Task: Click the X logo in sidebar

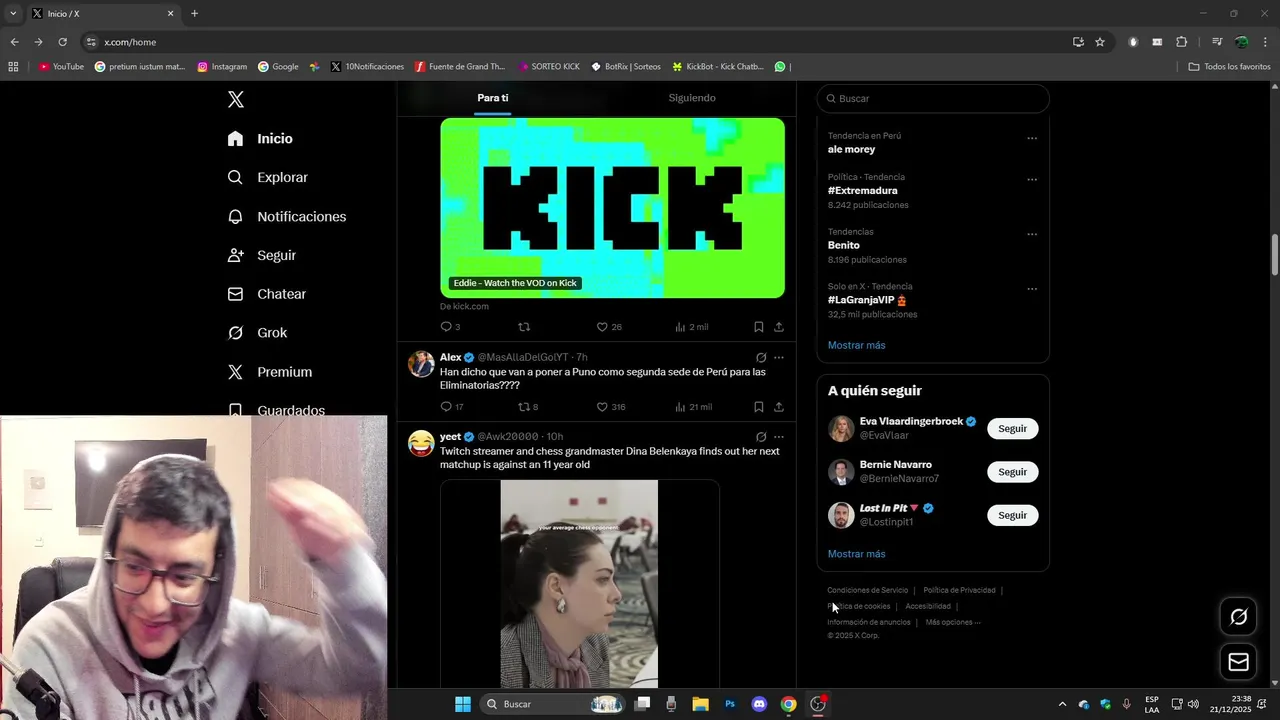Action: 236,99
